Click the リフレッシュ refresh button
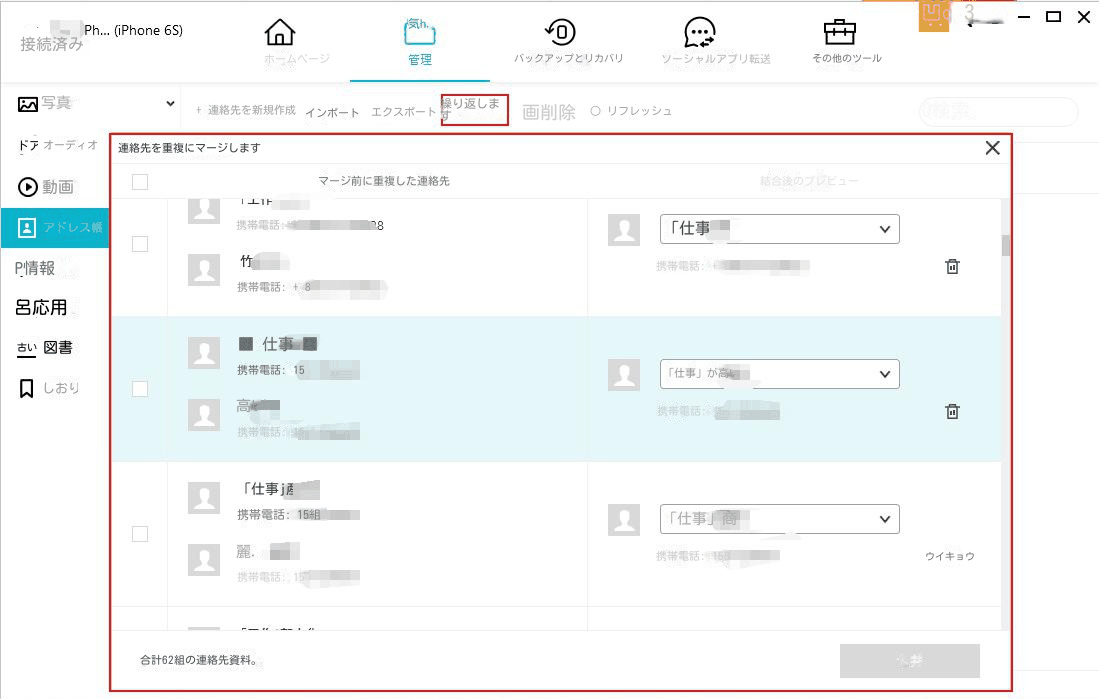Screen dimensions: 1099x699 [631, 111]
